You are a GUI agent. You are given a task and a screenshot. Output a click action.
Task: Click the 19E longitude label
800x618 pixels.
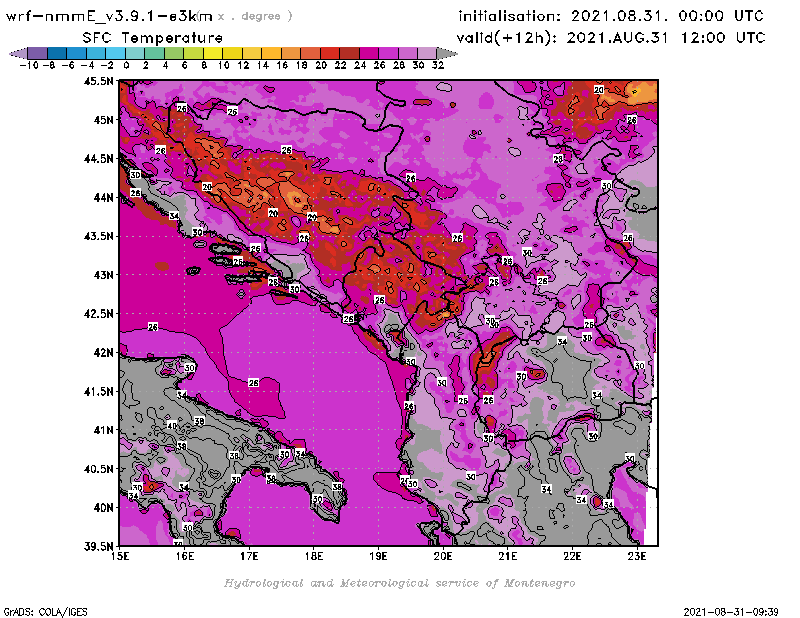379,557
